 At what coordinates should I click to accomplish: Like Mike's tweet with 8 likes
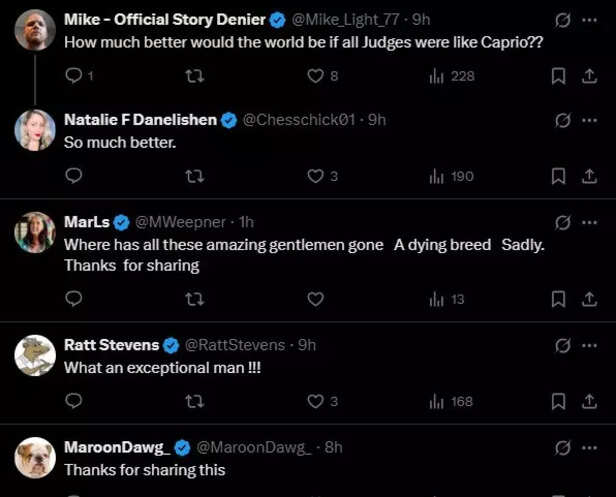point(316,76)
